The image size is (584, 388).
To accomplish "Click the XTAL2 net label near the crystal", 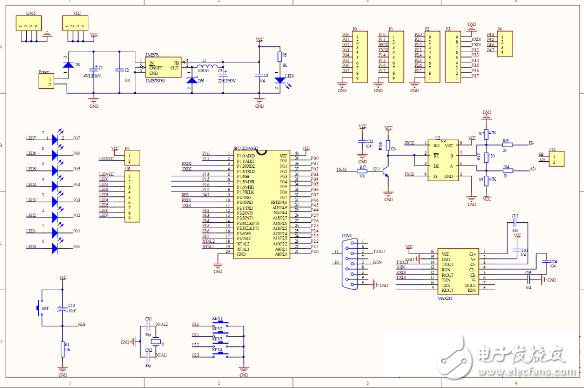I will pos(162,324).
